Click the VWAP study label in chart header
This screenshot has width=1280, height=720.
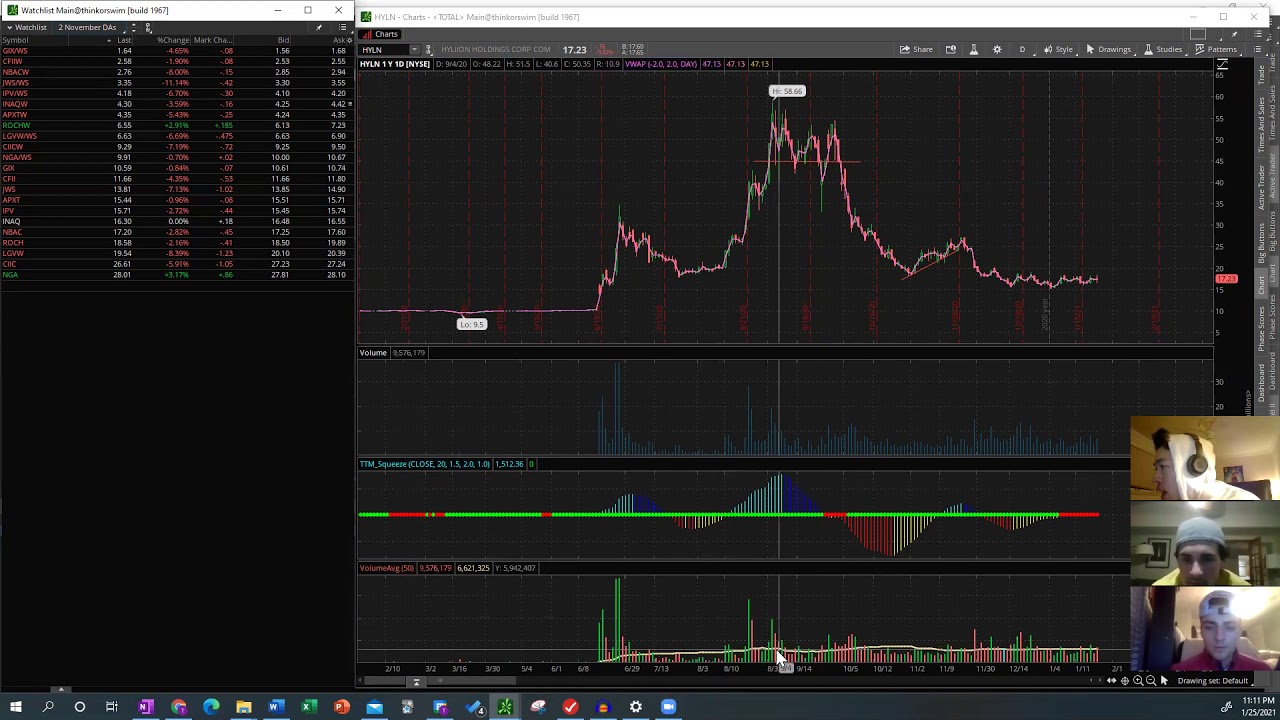click(661, 64)
